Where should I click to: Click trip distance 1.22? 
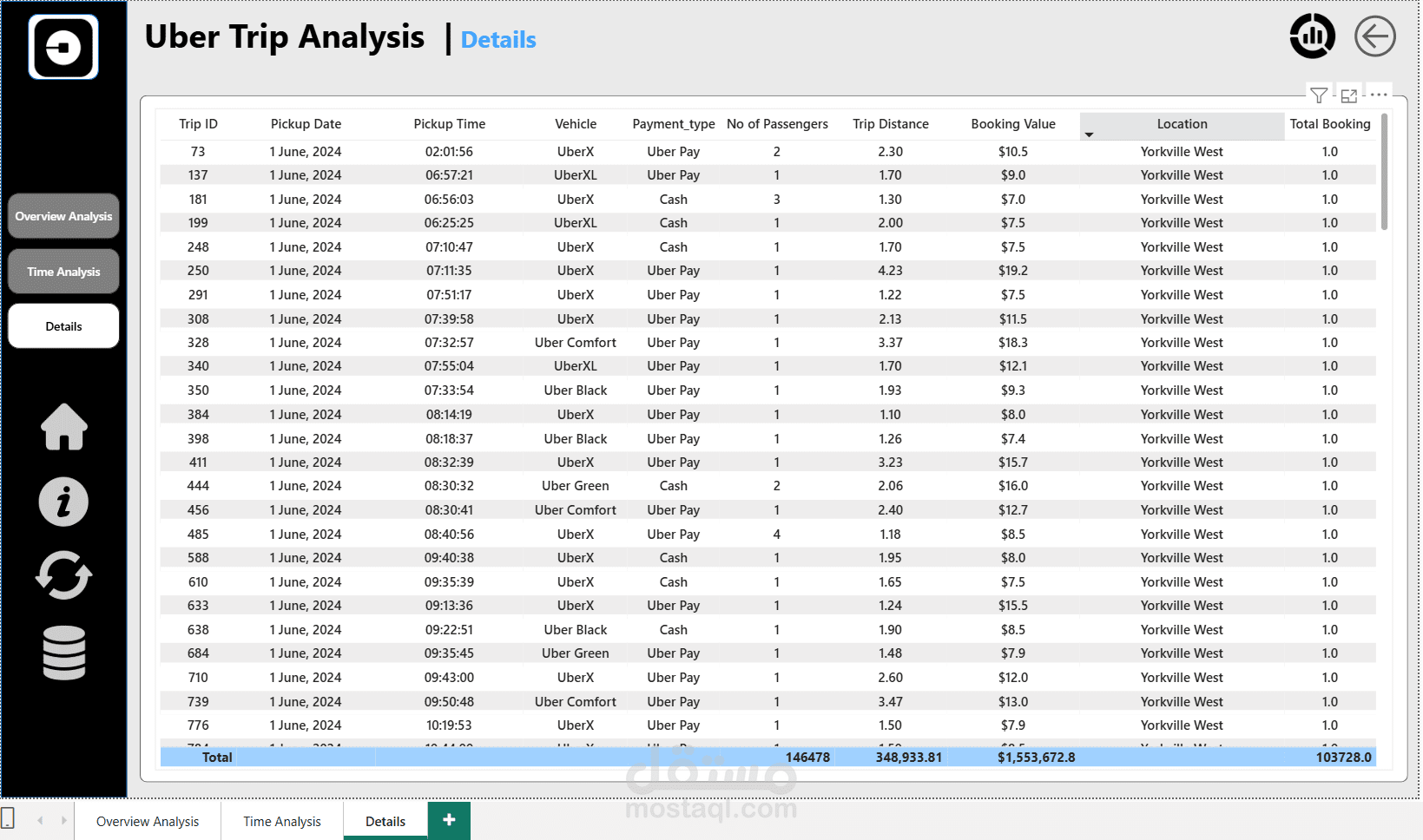(890, 295)
